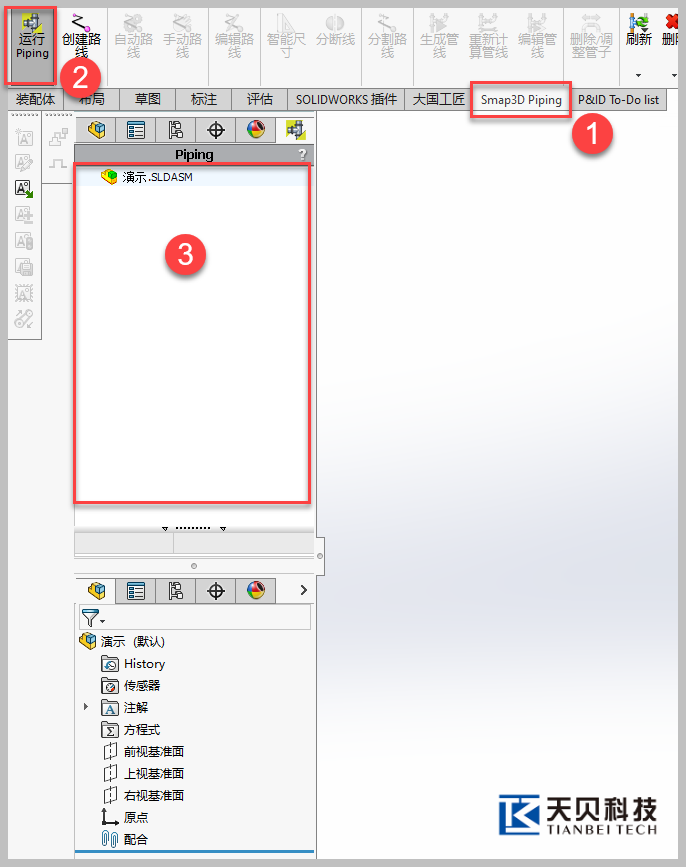
Task: Click the Piping panel help question mark
Action: pyautogui.click(x=302, y=154)
